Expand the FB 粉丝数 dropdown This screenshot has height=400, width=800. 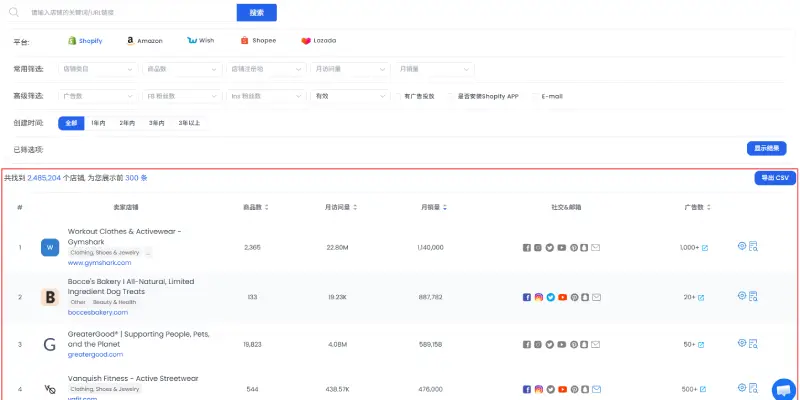click(182, 96)
